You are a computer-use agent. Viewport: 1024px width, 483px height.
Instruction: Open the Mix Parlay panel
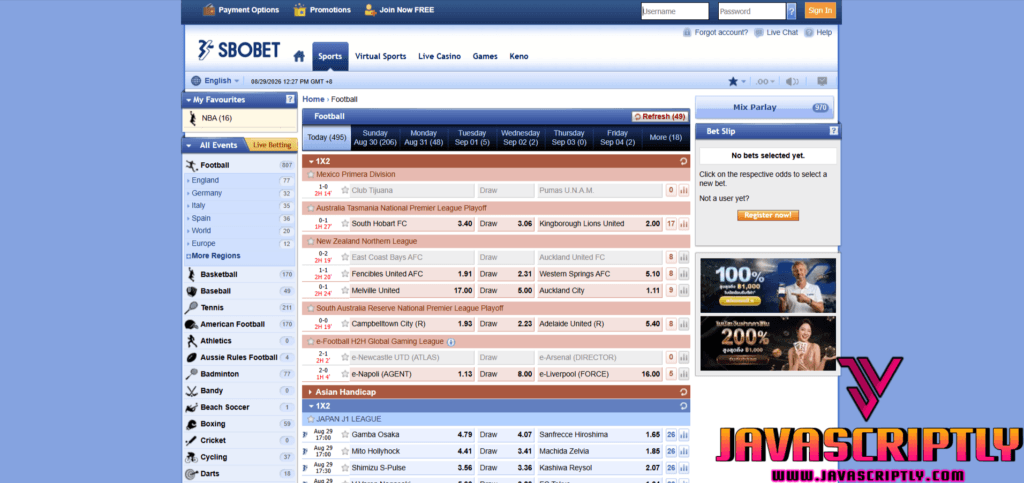coord(764,108)
